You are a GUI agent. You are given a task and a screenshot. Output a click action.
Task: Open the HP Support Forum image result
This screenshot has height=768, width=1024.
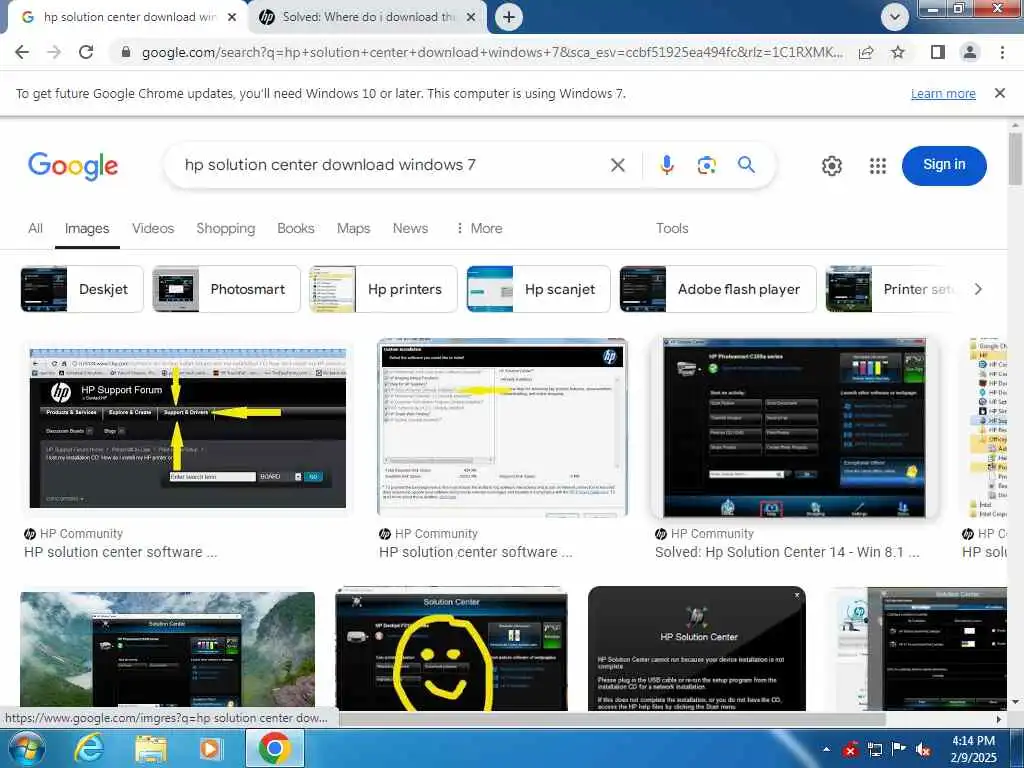(187, 428)
